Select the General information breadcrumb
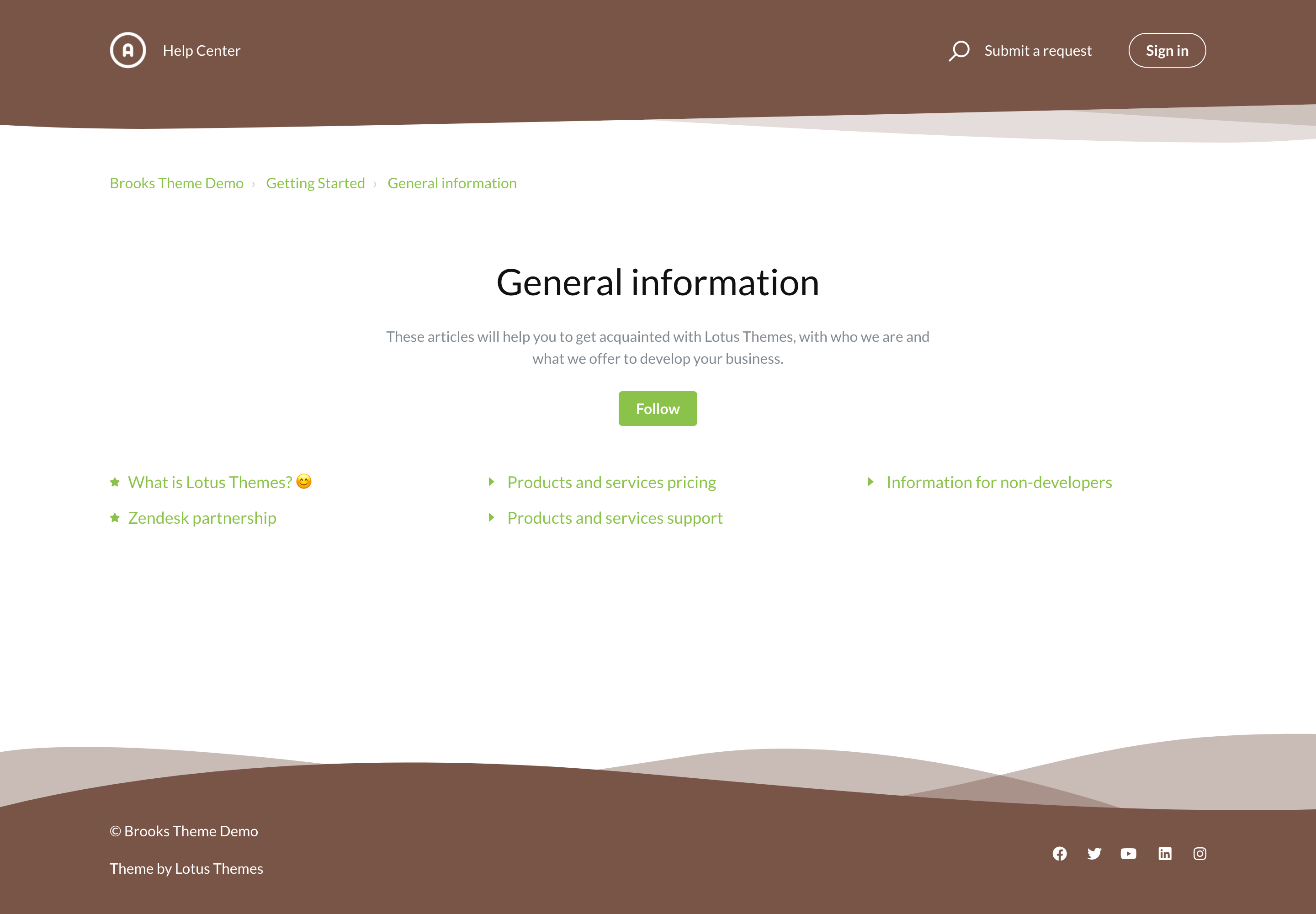This screenshot has height=914, width=1316. [452, 183]
